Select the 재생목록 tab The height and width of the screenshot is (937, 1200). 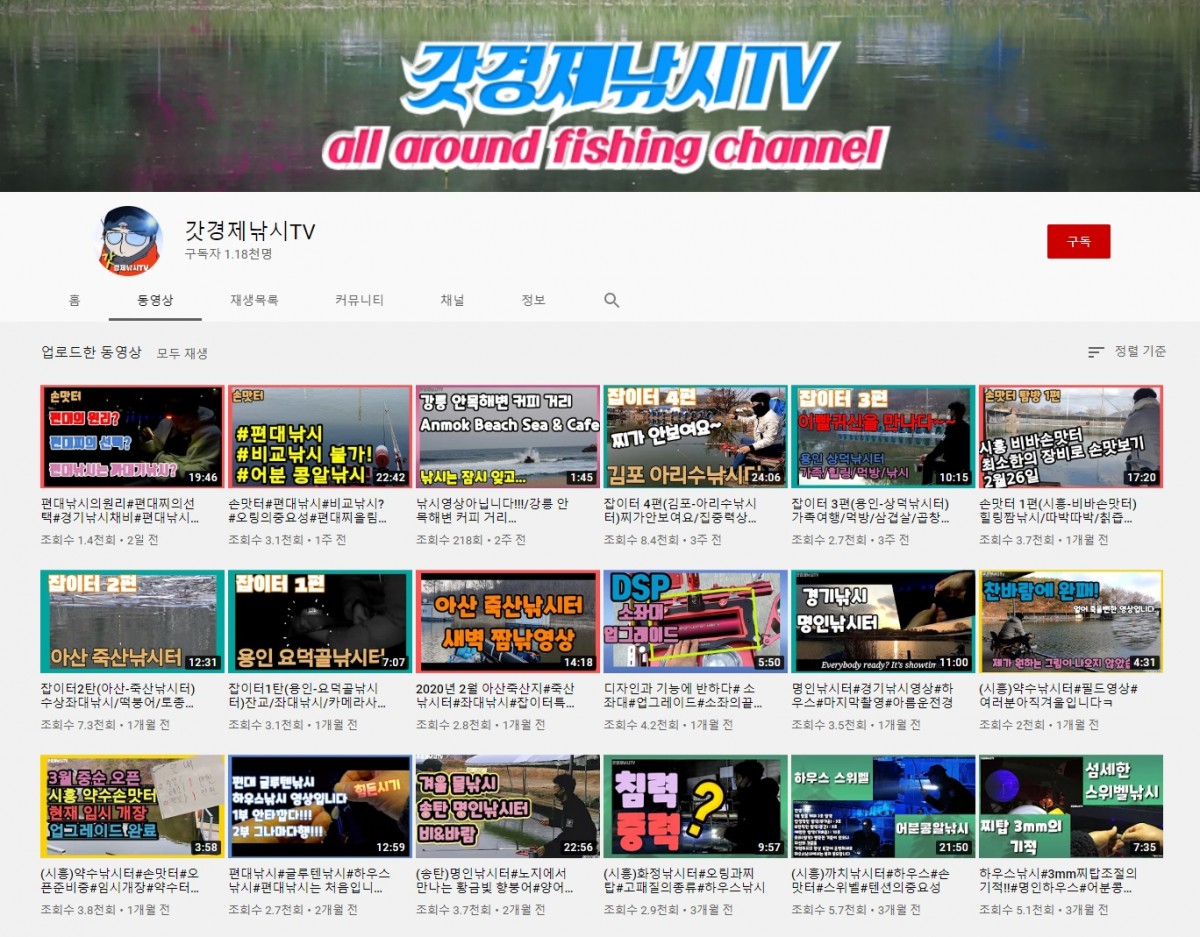pyautogui.click(x=254, y=300)
